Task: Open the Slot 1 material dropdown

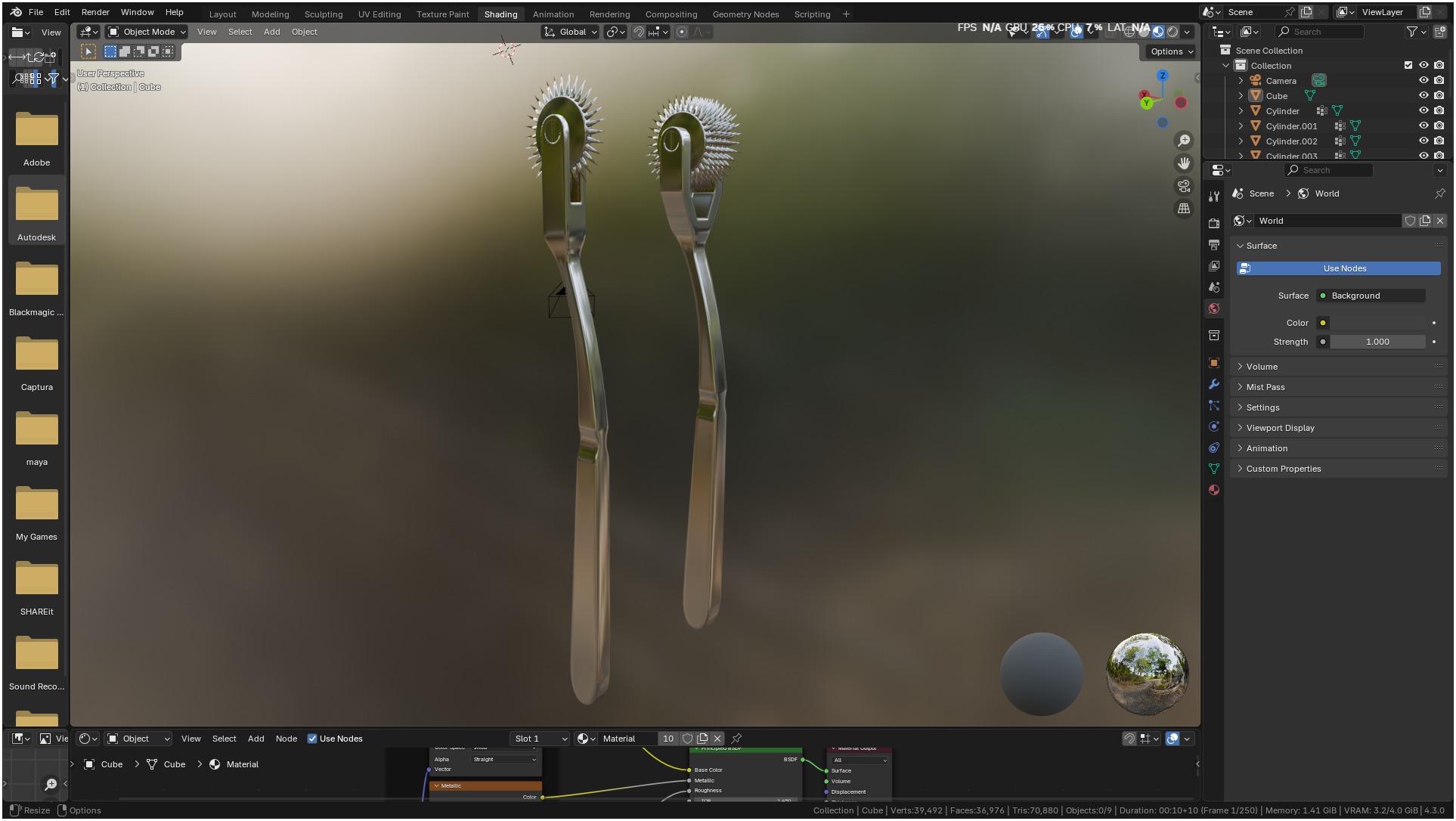Action: (x=540, y=739)
